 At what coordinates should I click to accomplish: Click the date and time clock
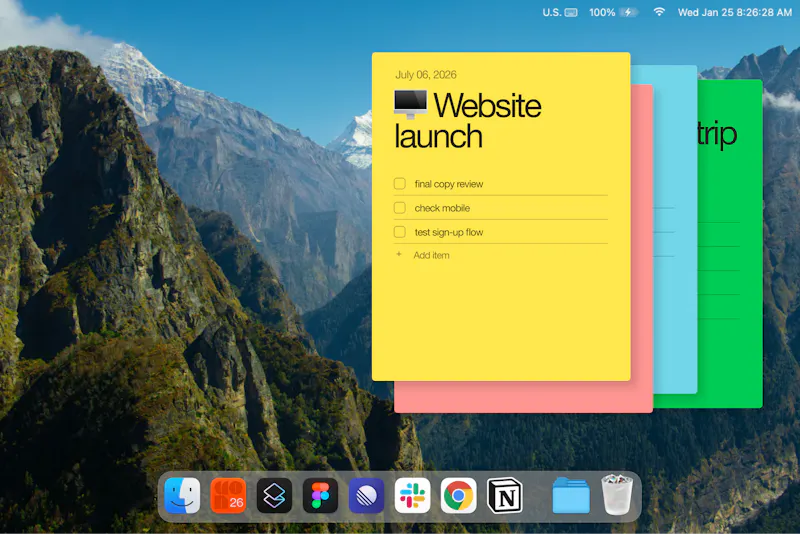click(x=735, y=12)
